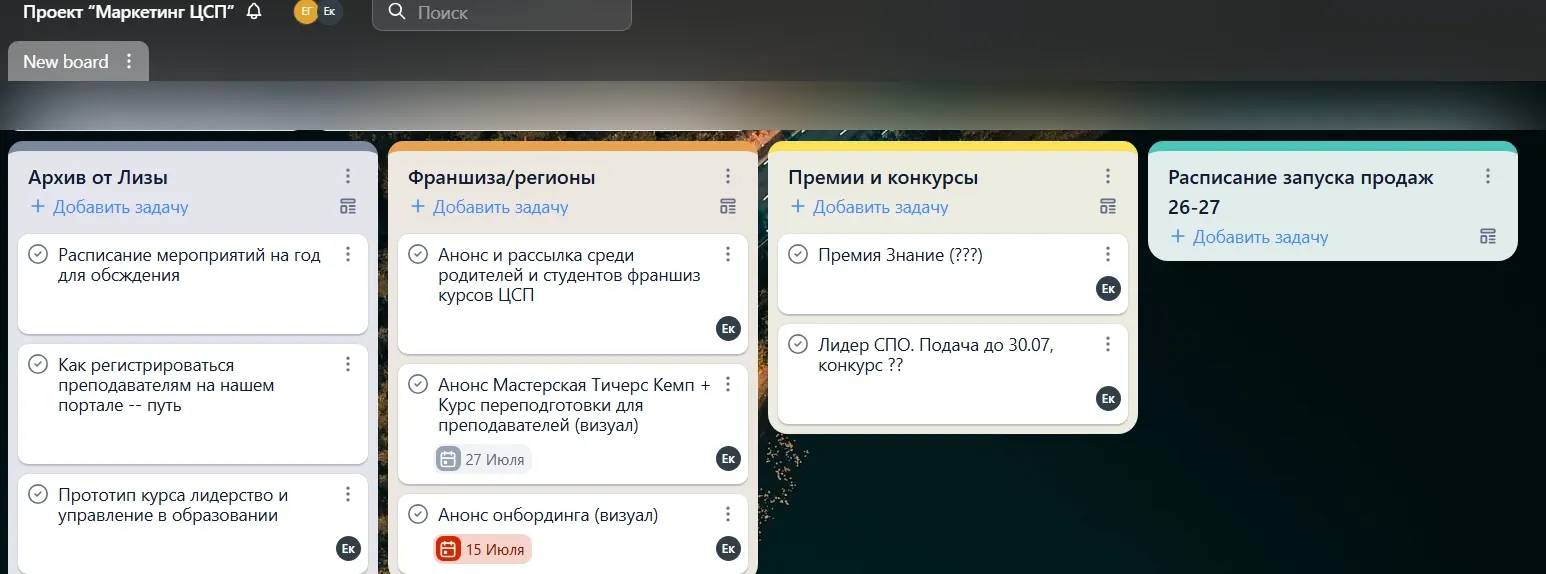Add task in Франшиза/регионы column
This screenshot has height=574, width=1546.
(x=489, y=207)
